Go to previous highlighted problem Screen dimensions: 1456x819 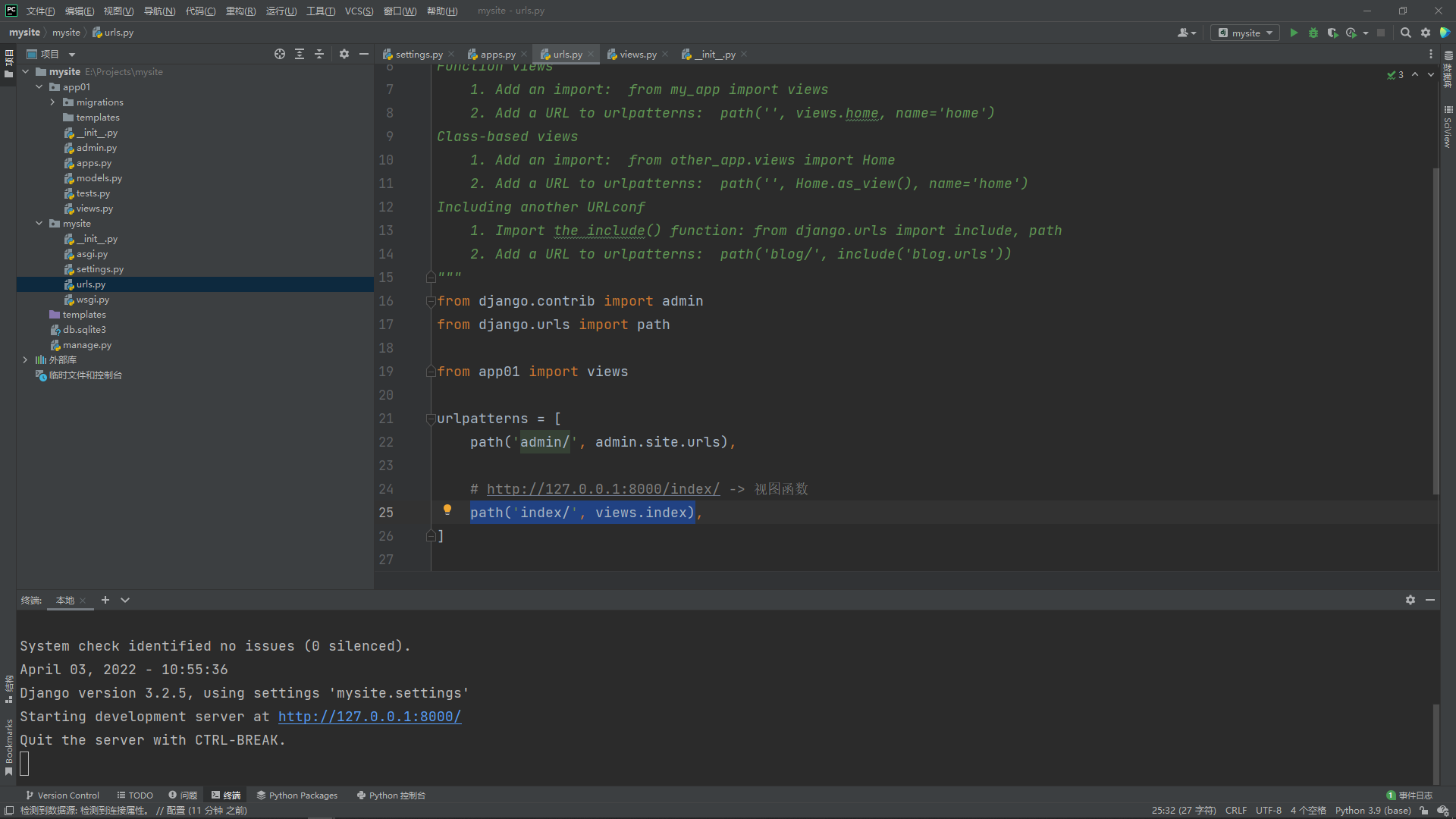point(1415,74)
